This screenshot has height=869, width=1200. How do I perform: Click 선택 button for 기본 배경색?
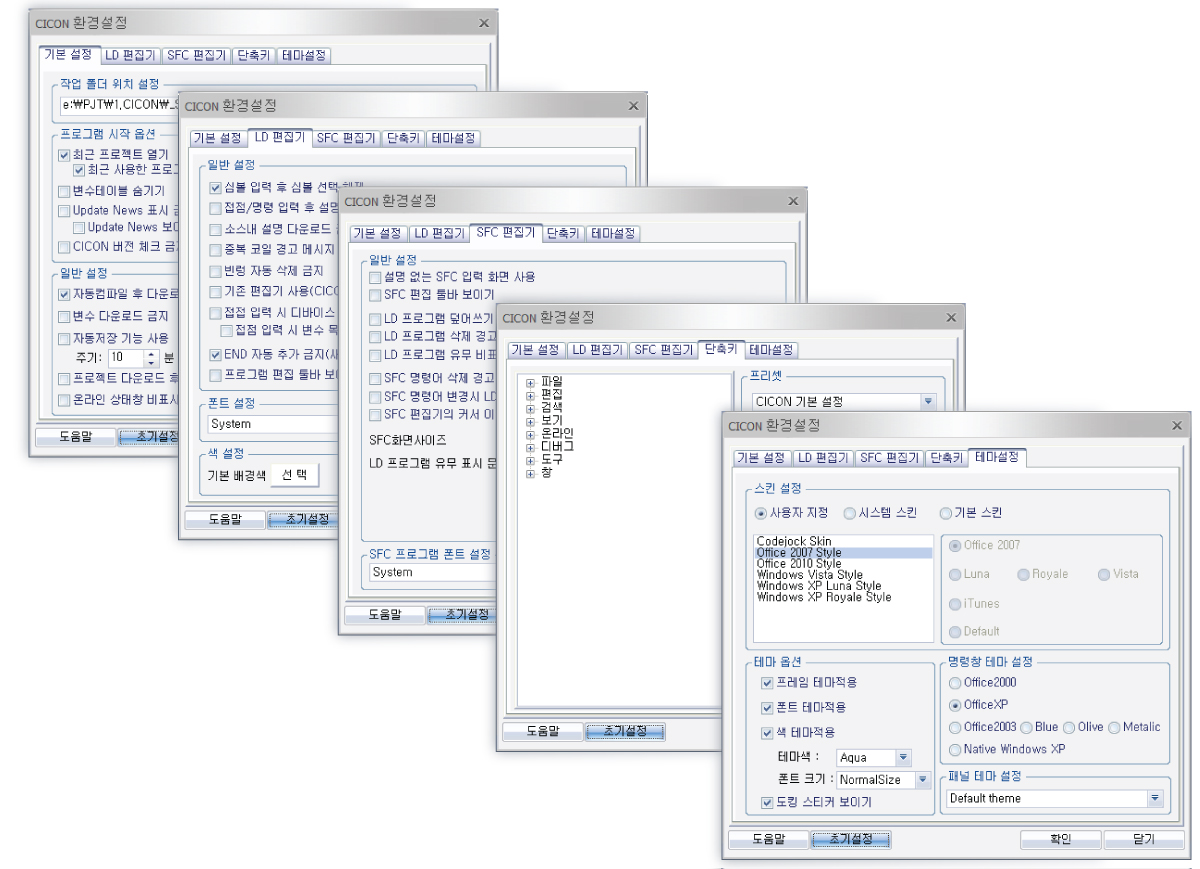click(295, 475)
